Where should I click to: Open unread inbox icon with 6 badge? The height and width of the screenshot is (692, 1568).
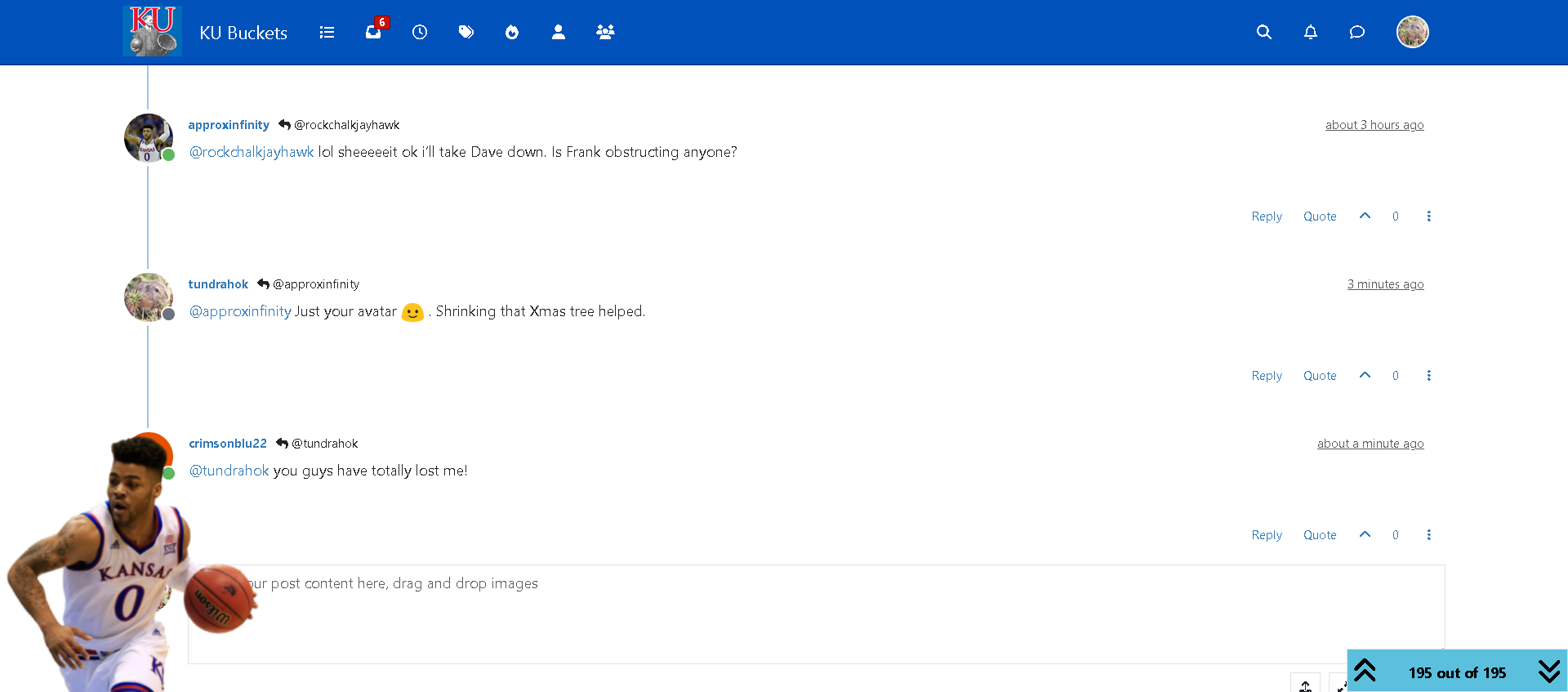373,33
